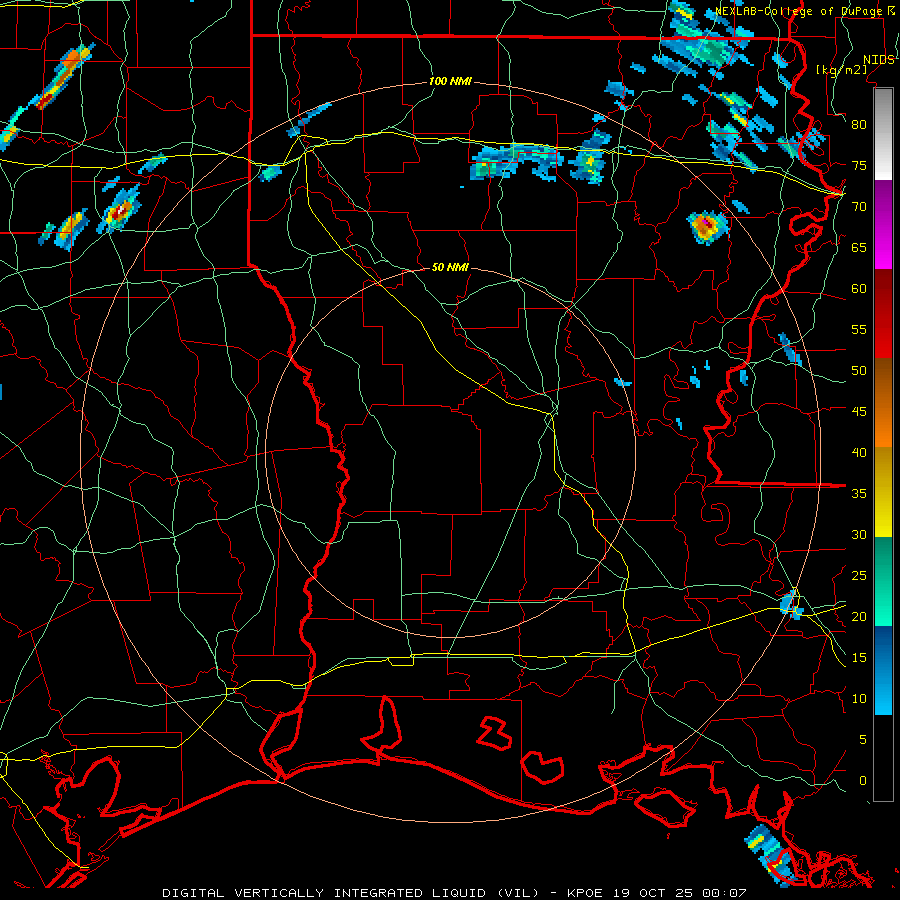Screen dimensions: 900x900
Task: Pick the orange-brown segment of the VIL color bar
Action: coord(883,403)
